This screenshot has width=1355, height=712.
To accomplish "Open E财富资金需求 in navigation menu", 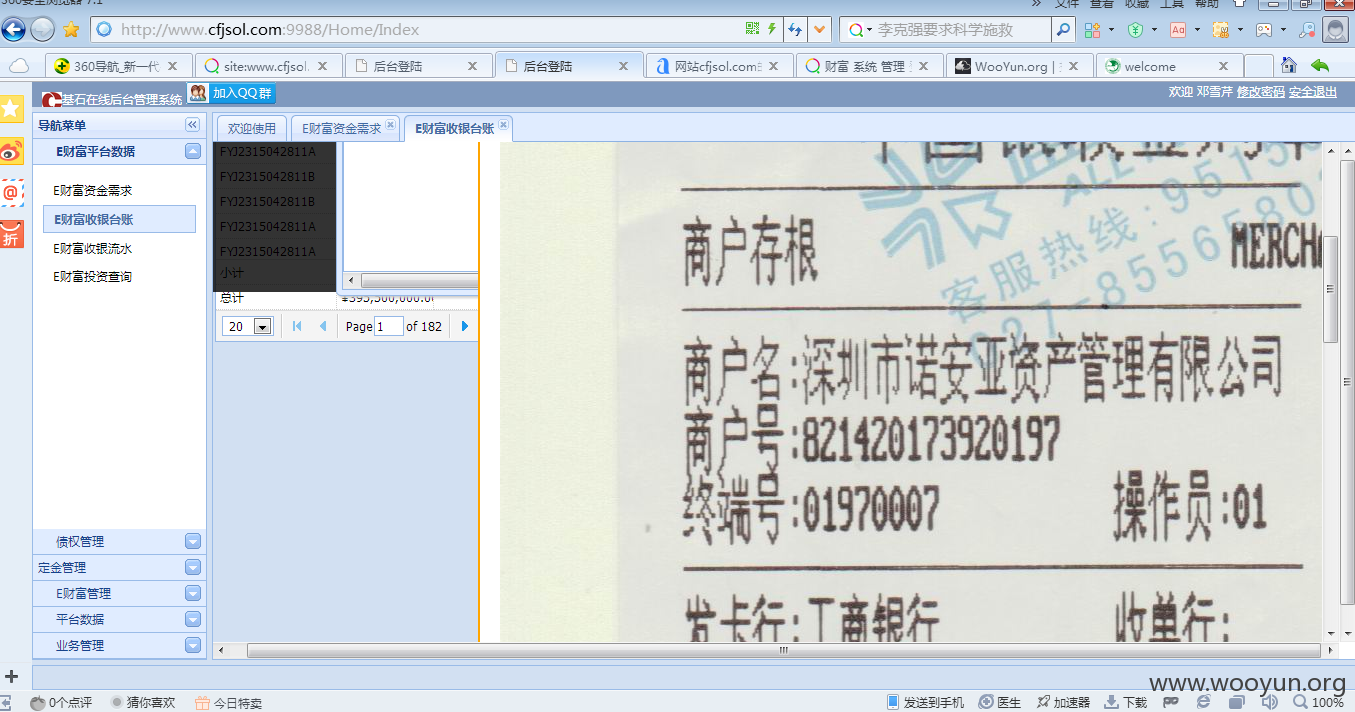I will coord(93,190).
